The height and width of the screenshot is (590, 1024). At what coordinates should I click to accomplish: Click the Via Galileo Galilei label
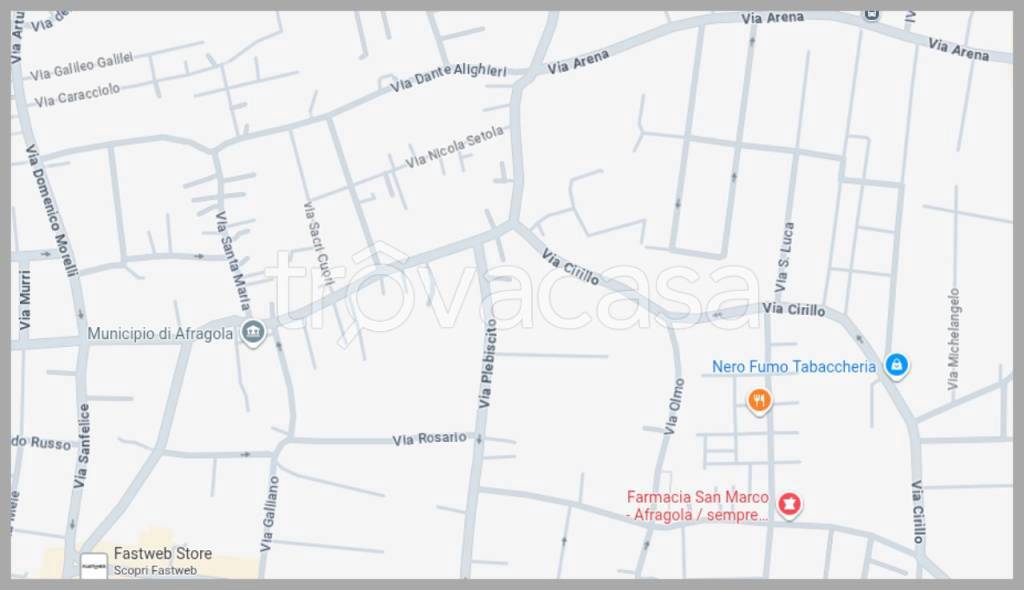point(82,66)
